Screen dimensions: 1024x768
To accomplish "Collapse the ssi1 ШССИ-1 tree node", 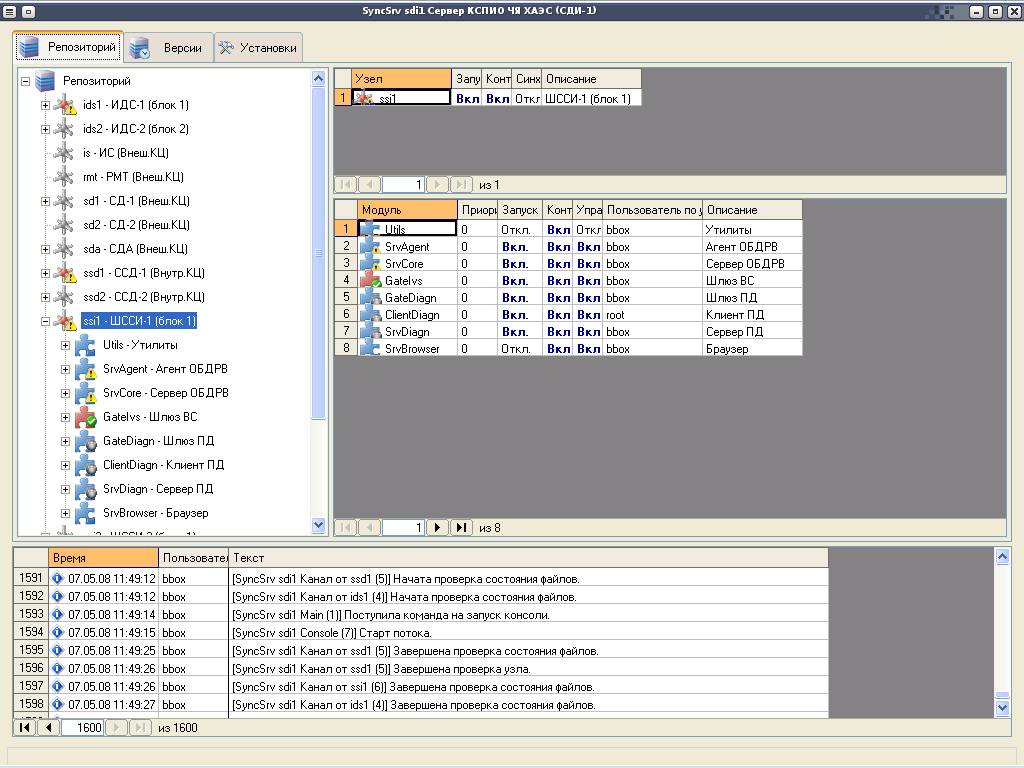I will [x=46, y=321].
